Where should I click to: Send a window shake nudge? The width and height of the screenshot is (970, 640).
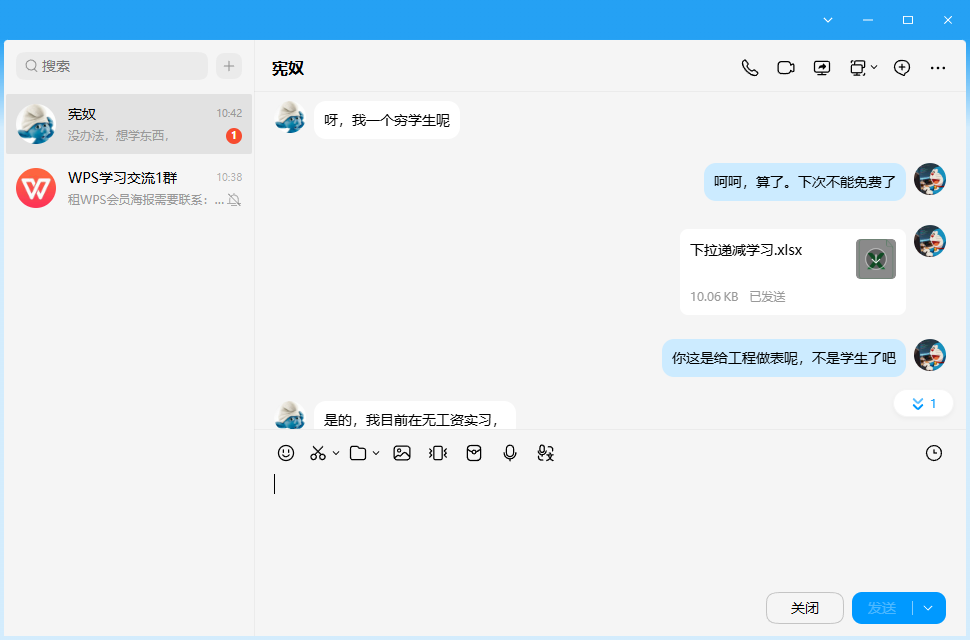438,453
